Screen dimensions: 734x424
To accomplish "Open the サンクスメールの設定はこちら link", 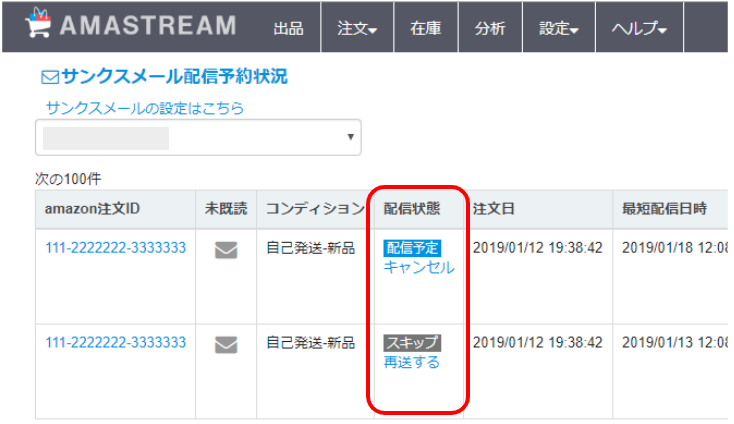I will [x=145, y=108].
